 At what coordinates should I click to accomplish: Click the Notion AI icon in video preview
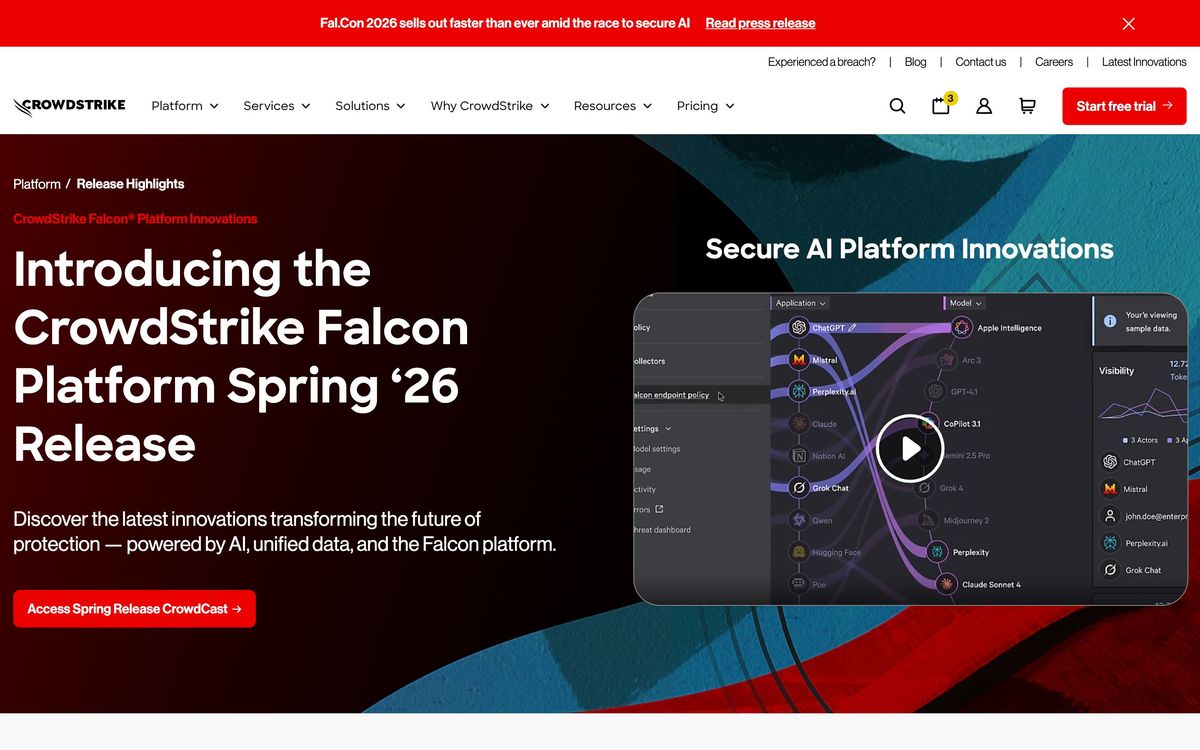(x=799, y=456)
